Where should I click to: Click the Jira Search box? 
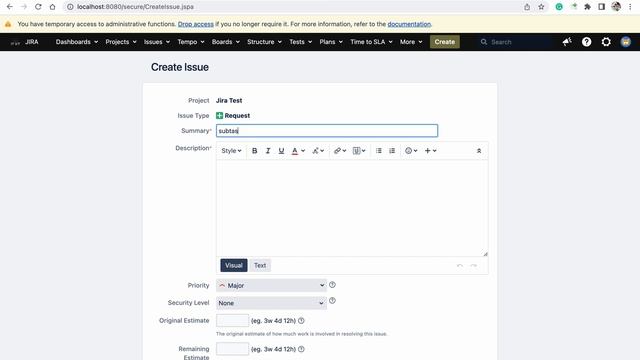tap(514, 42)
